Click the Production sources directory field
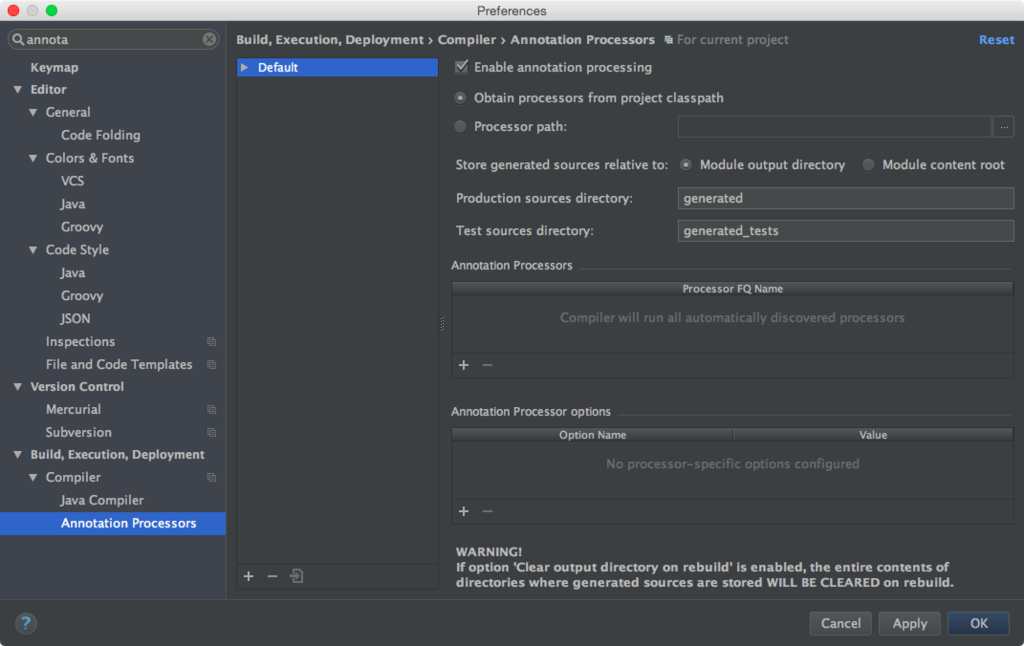This screenshot has height=646, width=1024. coord(845,198)
